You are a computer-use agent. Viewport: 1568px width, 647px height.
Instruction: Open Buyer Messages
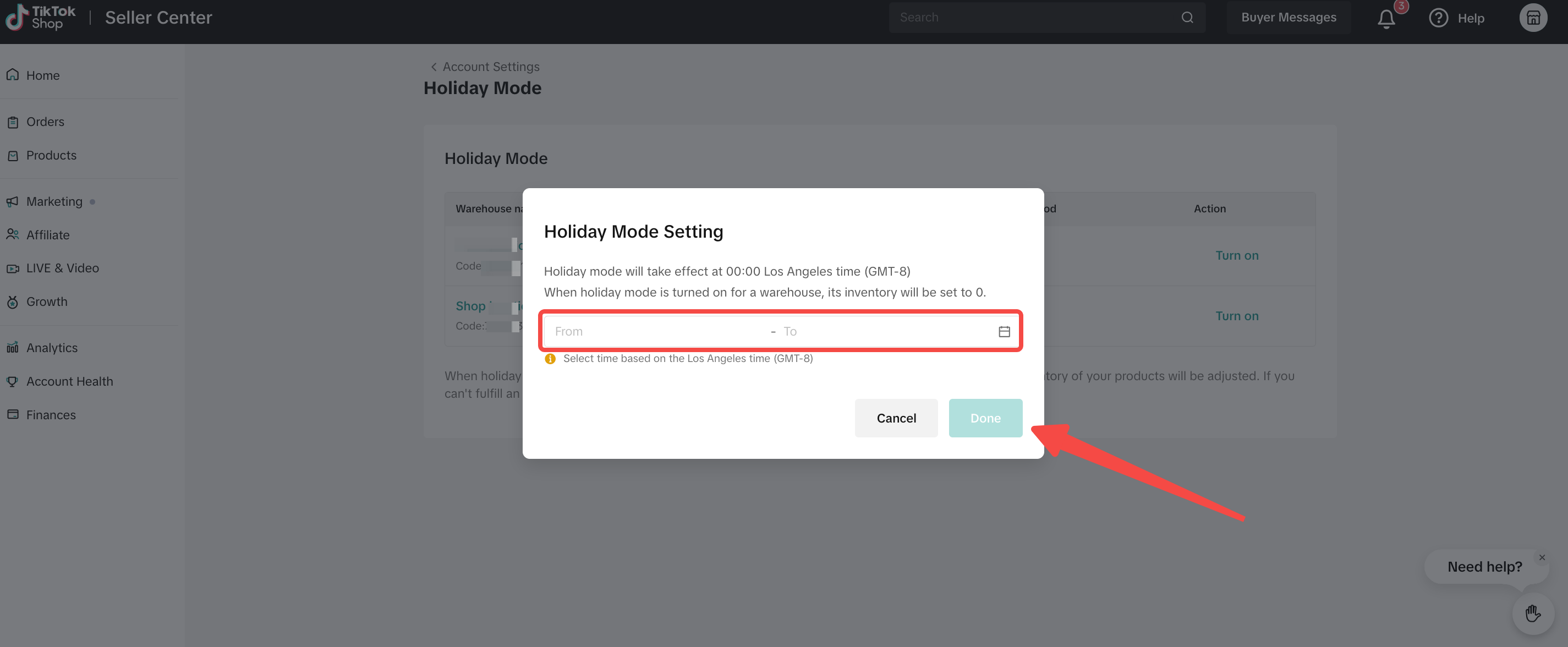tap(1289, 18)
